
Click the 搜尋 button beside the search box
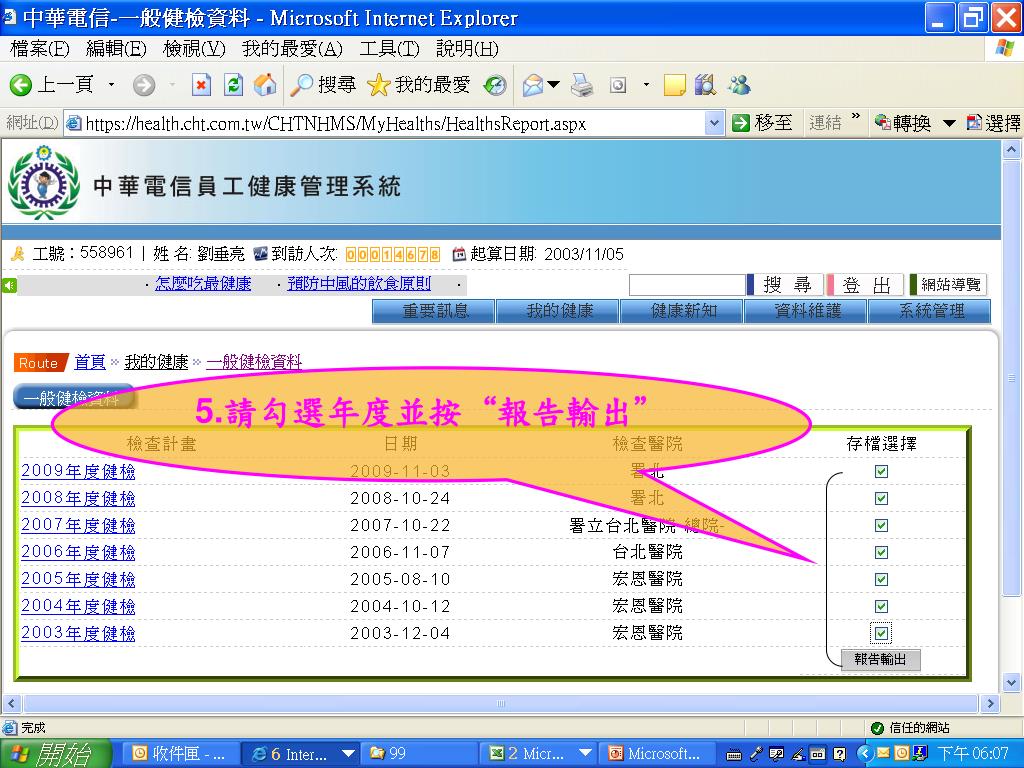786,285
